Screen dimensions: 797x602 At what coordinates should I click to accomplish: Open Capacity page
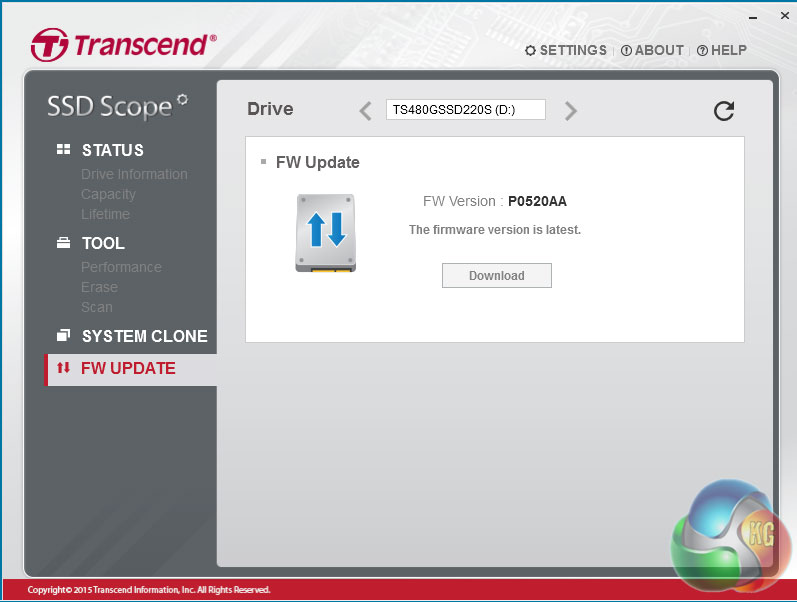108,194
